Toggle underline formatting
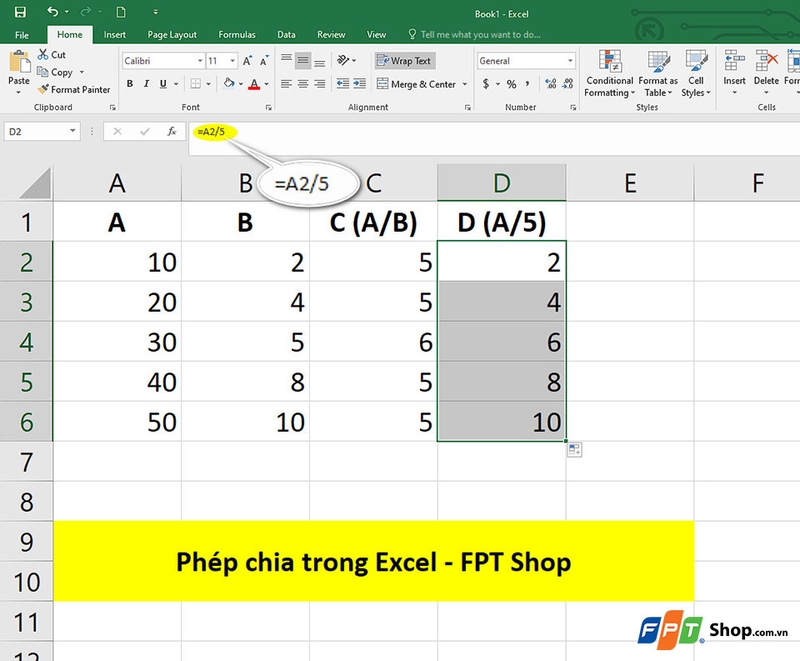 [161, 83]
